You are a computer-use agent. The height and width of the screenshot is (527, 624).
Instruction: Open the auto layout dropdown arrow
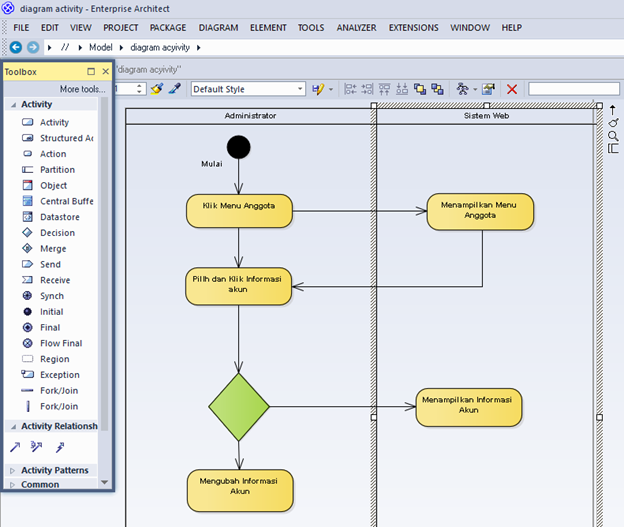475,89
